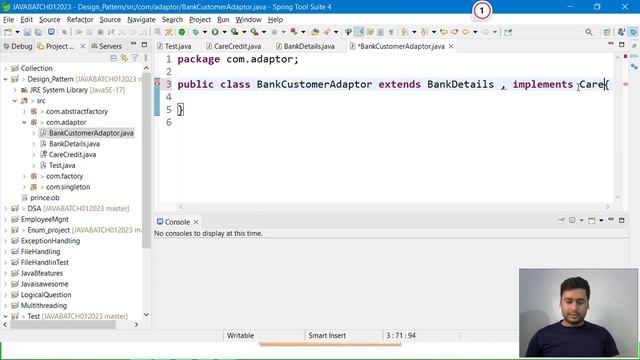Click the Coverage launch icon
Screen dimensions: 640x360
pos(235,32)
